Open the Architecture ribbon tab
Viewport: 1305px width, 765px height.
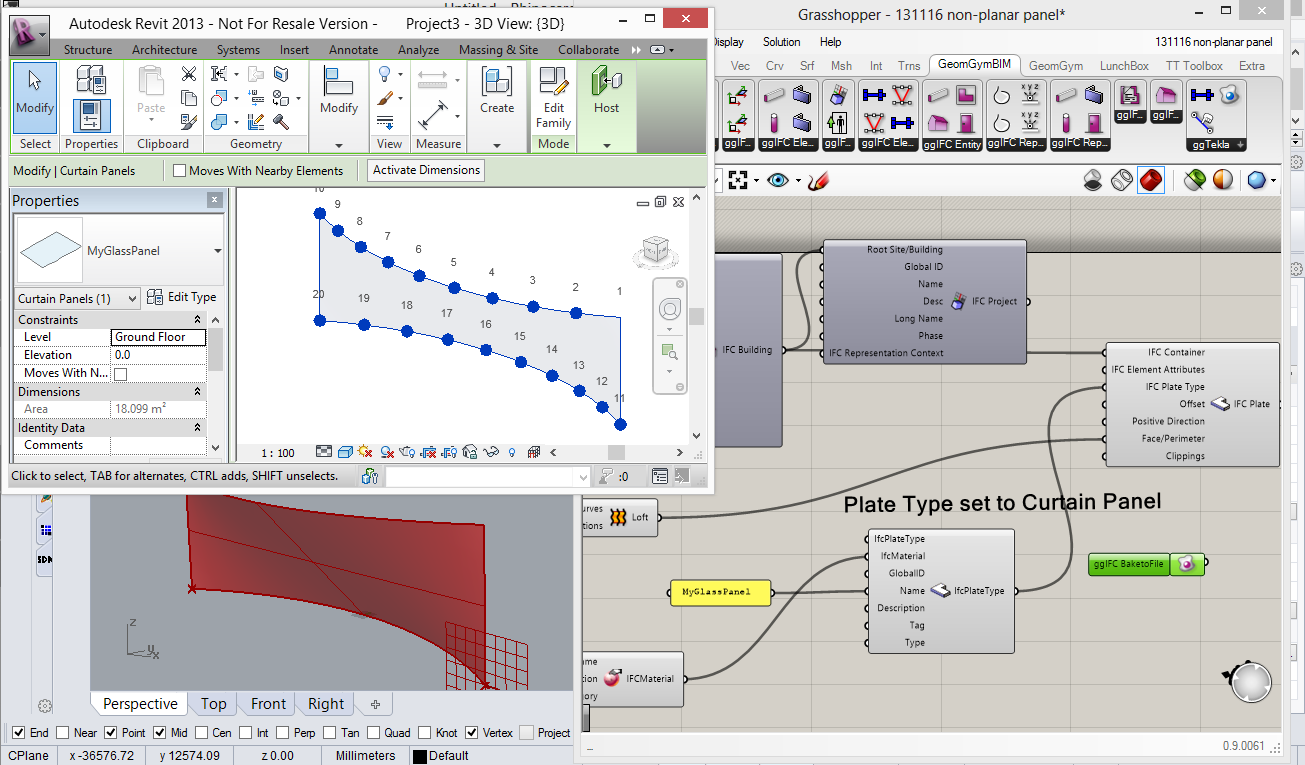coord(165,50)
